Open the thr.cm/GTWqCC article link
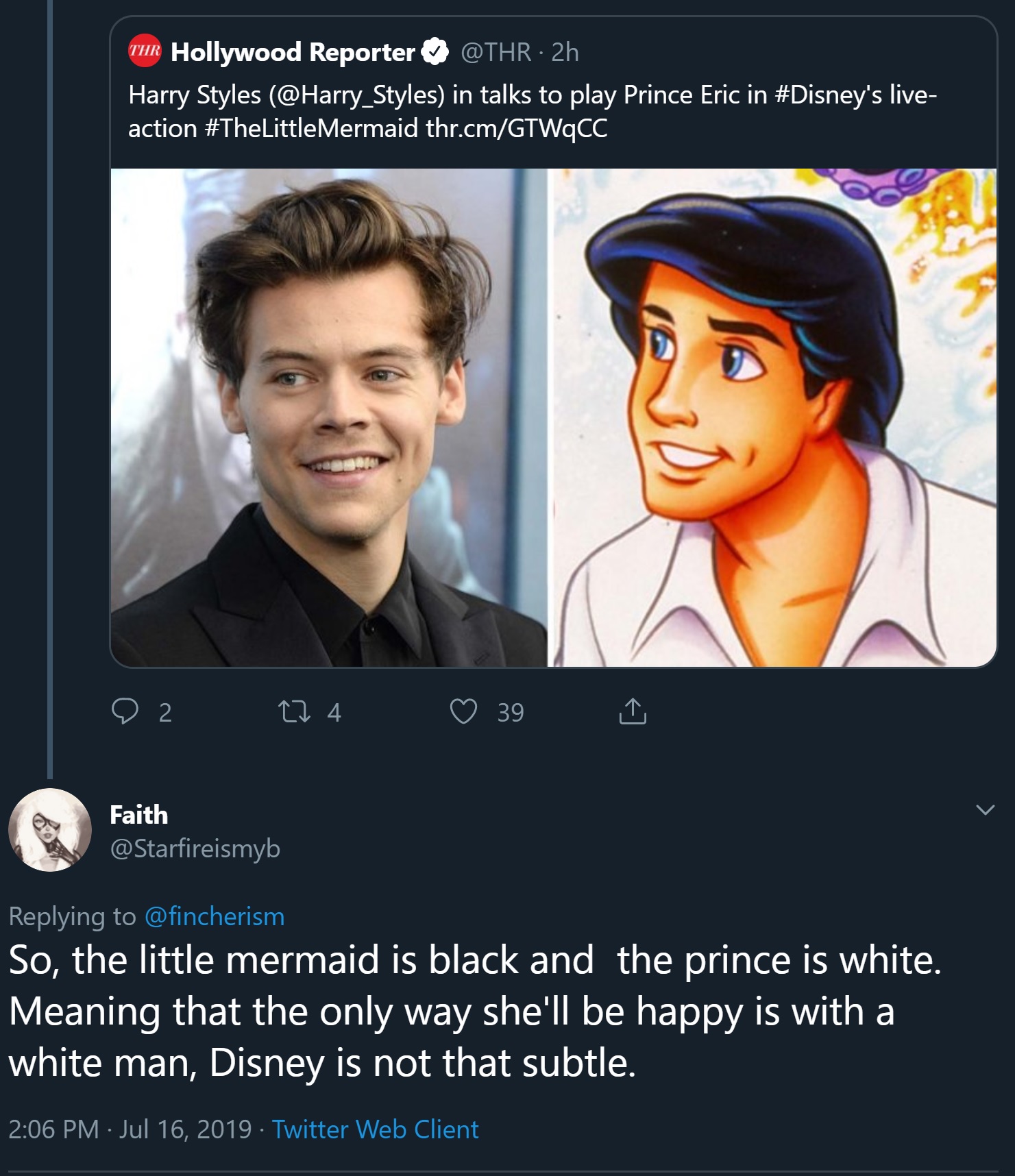1015x1176 pixels. tap(517, 128)
